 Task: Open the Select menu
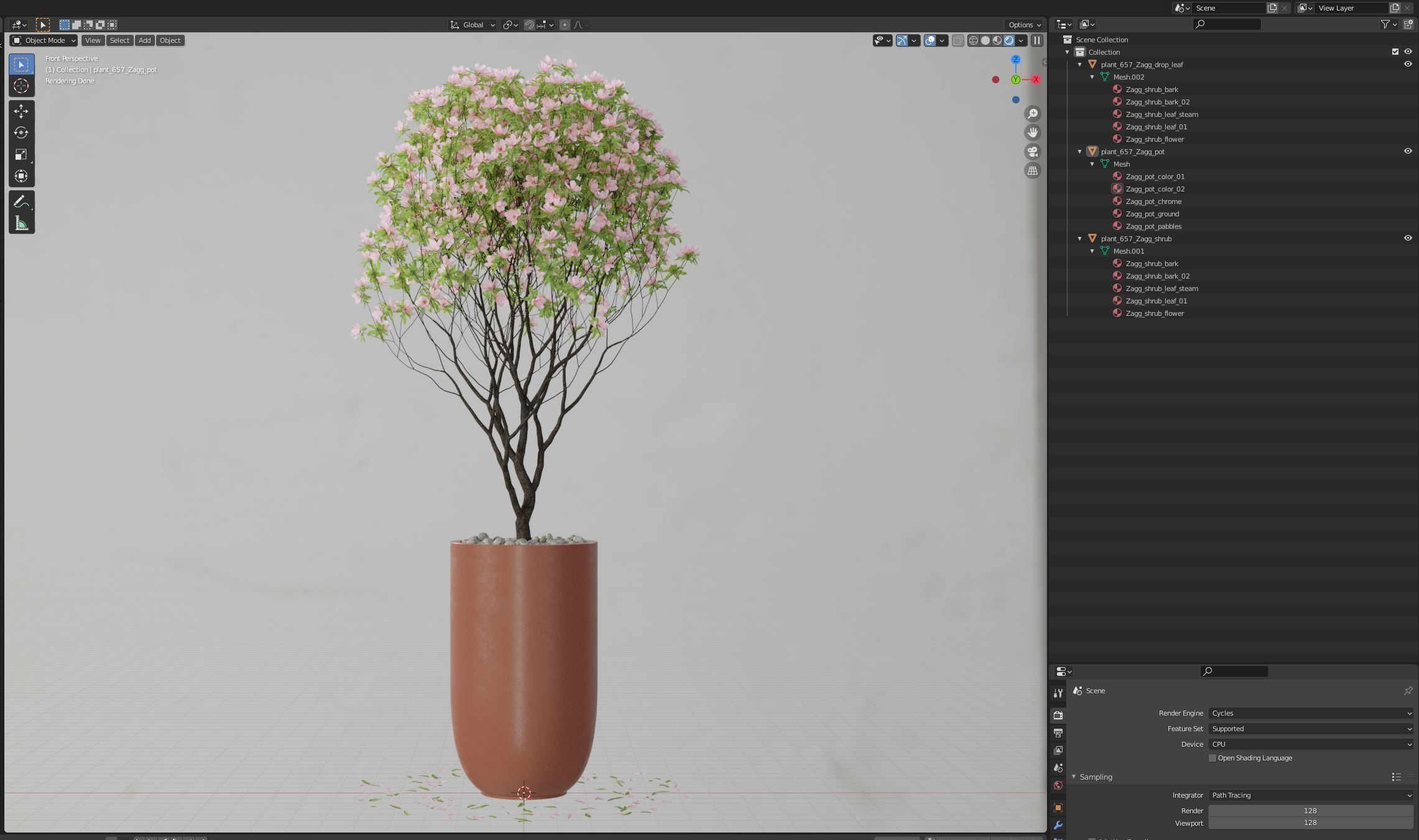click(119, 40)
